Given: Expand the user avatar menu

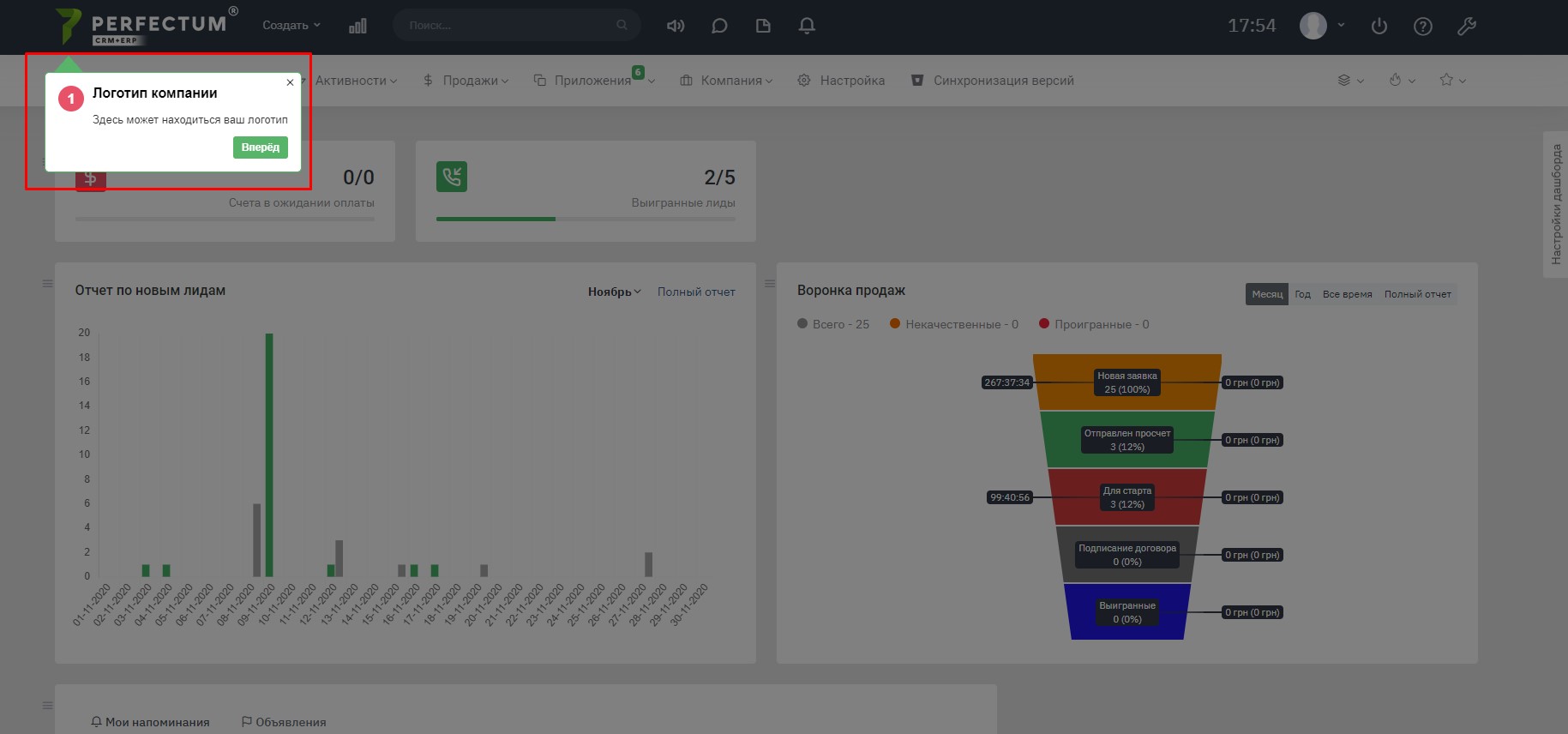Looking at the screenshot, I should click(x=1322, y=26).
